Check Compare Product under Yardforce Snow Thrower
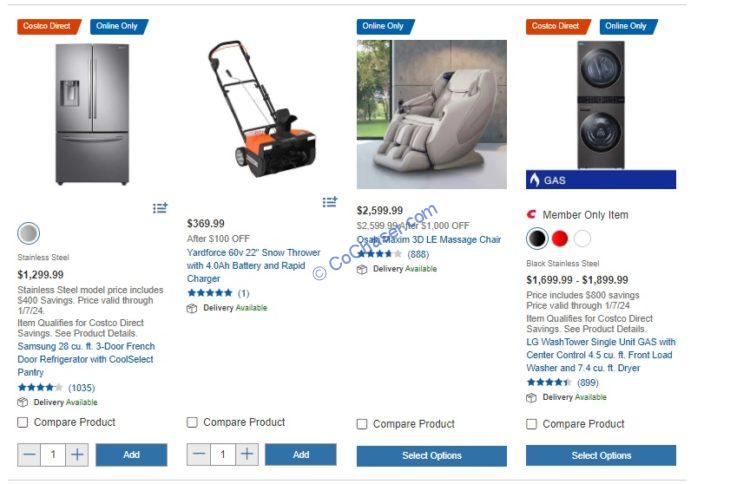Image resolution: width=750 pixels, height=484 pixels. (x=192, y=422)
